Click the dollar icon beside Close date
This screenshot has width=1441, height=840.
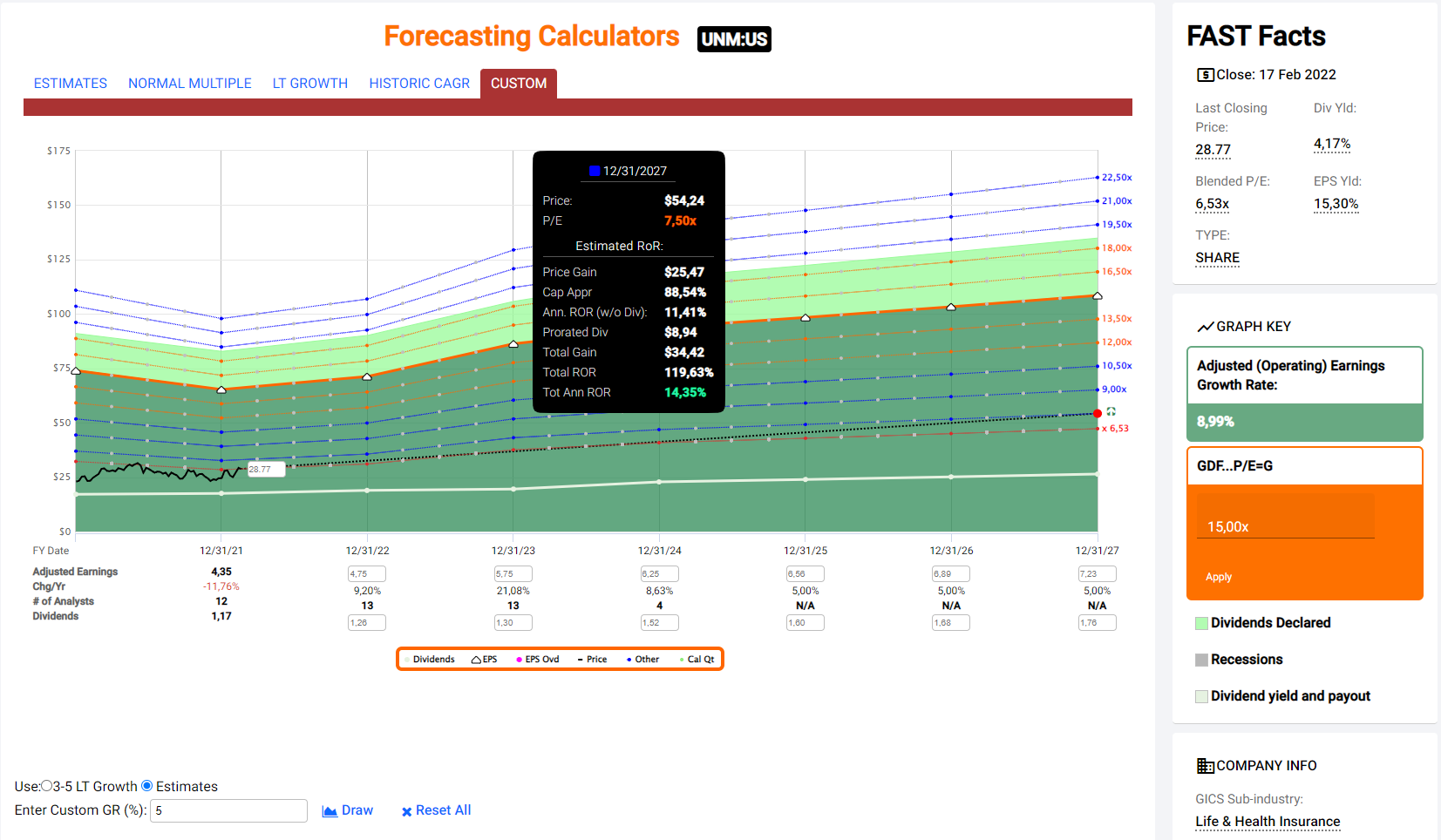(x=1205, y=75)
